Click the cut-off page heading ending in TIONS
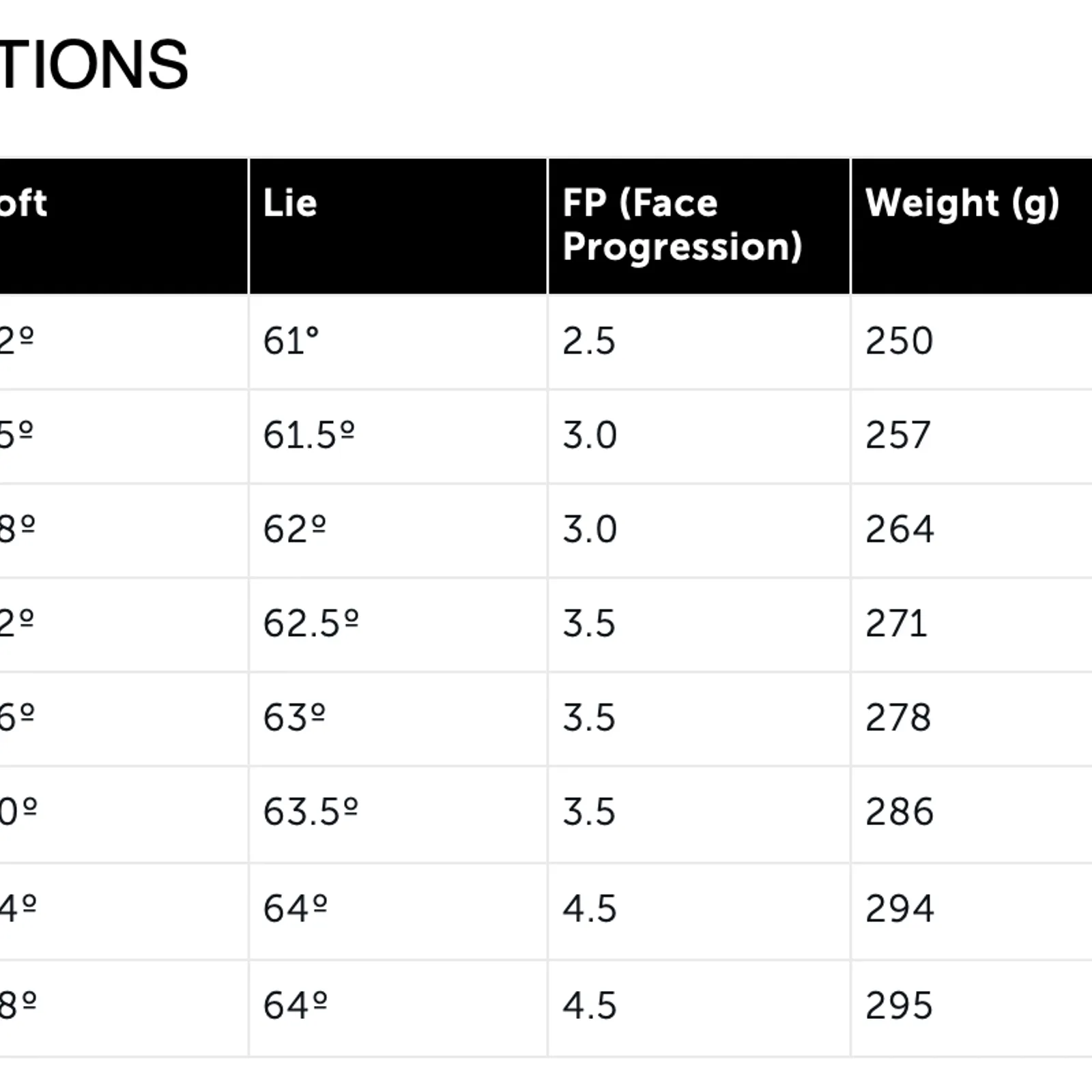The height and width of the screenshot is (1092, 1092). pos(94,65)
